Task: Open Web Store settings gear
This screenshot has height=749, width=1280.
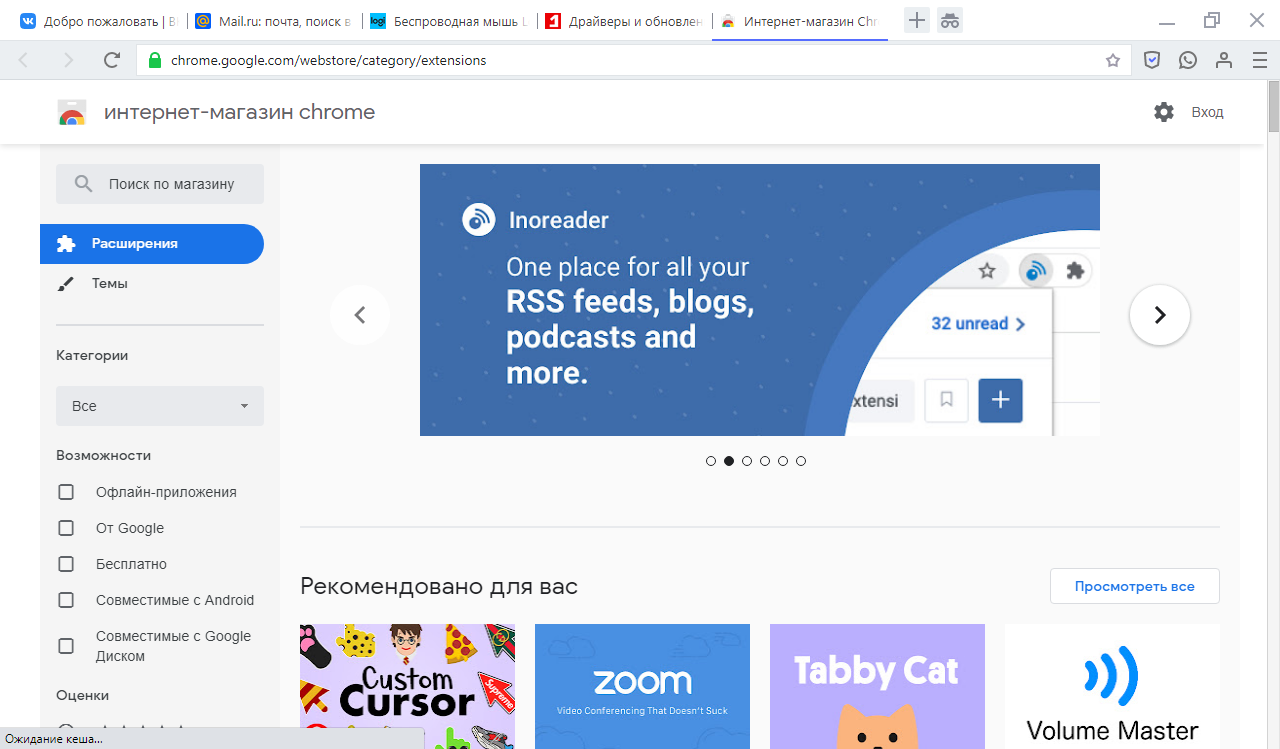Action: click(x=1164, y=112)
